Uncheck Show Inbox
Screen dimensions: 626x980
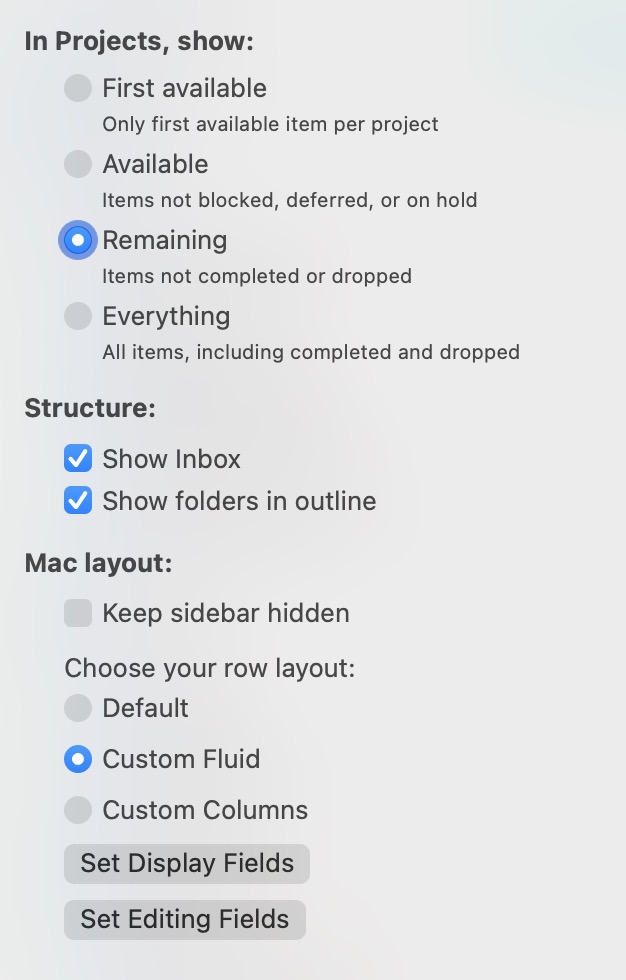pos(77,458)
